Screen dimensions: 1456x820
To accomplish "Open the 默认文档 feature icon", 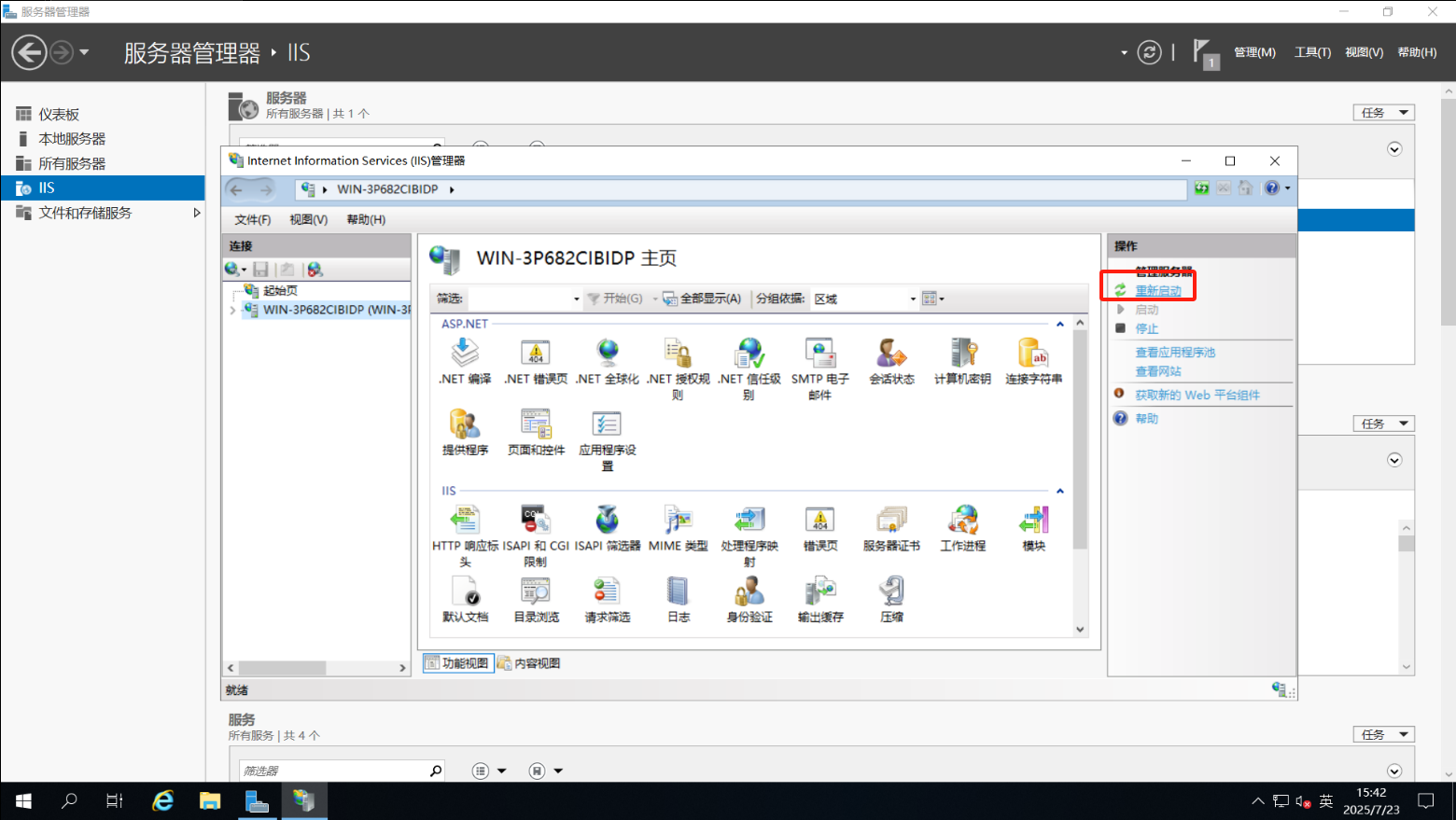I will point(465,591).
